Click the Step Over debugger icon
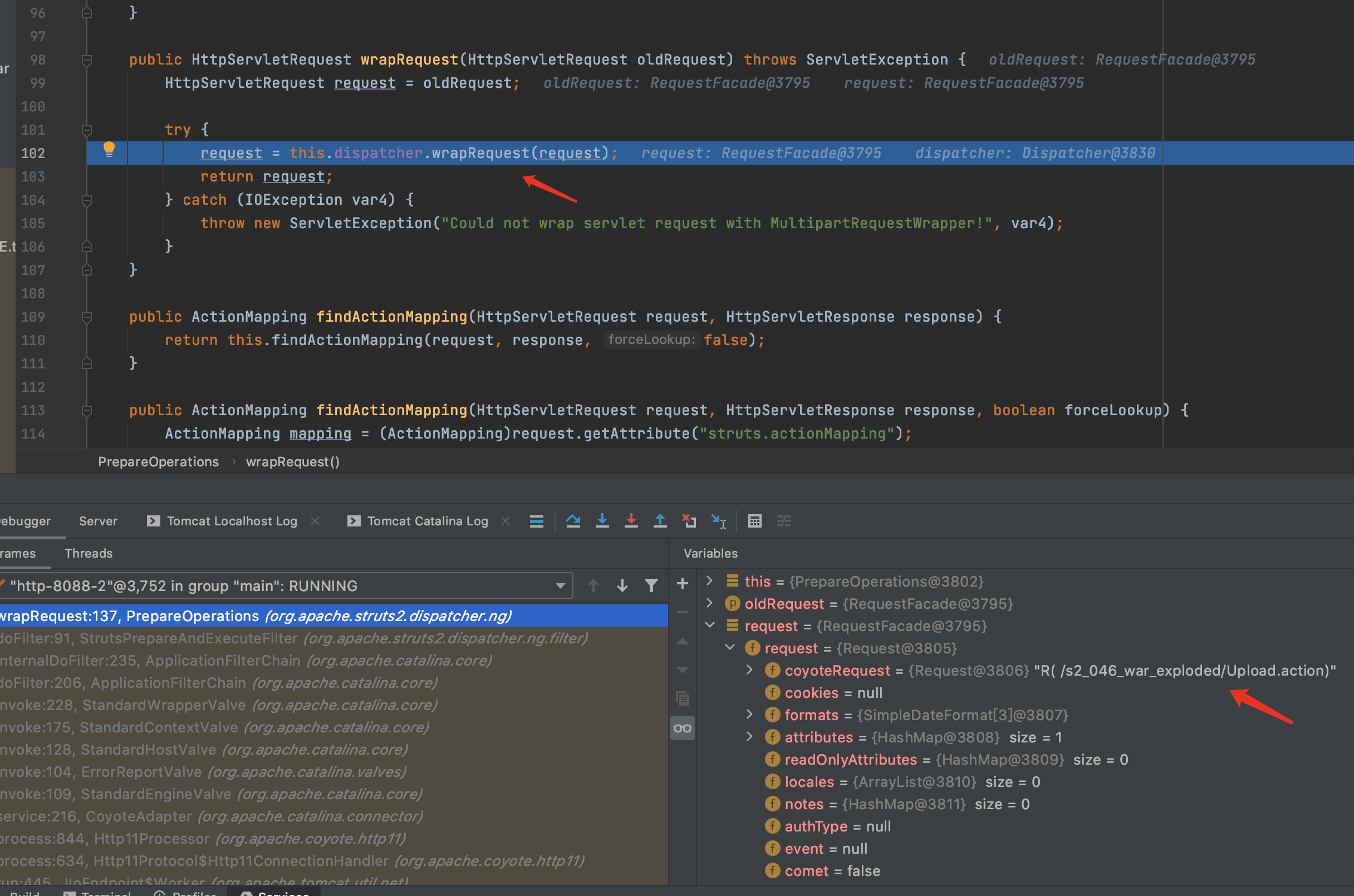 coord(573,520)
